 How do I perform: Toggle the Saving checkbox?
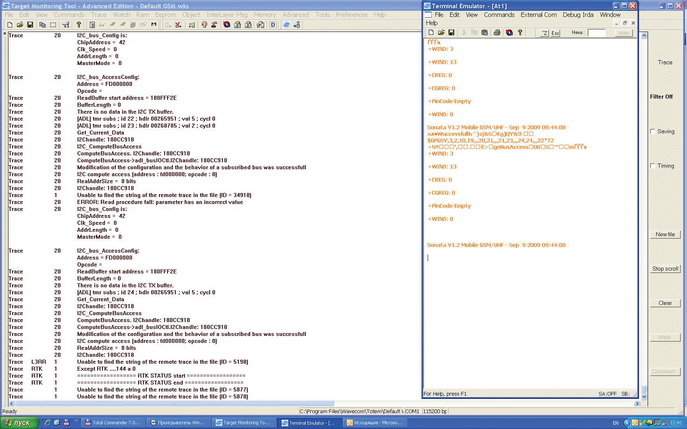(653, 131)
